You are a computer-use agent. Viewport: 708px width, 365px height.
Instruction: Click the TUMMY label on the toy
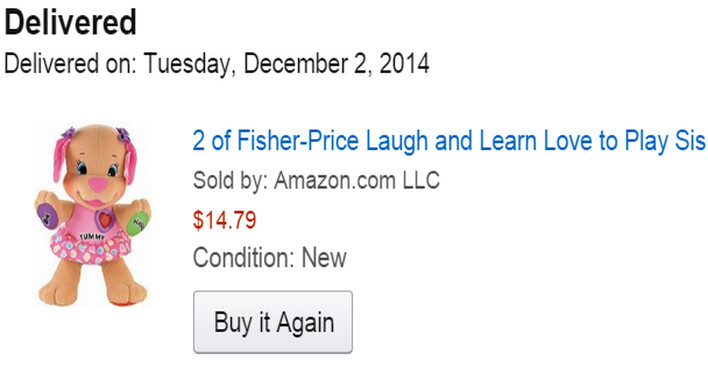tap(92, 237)
